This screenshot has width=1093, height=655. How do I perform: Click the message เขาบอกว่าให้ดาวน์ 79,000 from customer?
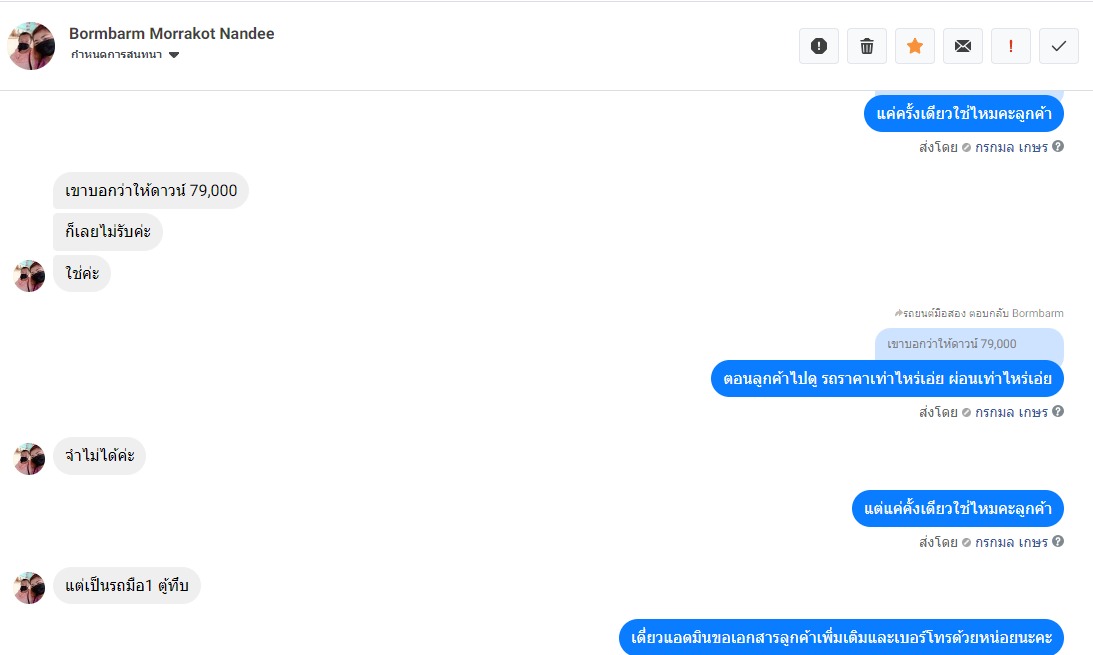click(x=151, y=190)
